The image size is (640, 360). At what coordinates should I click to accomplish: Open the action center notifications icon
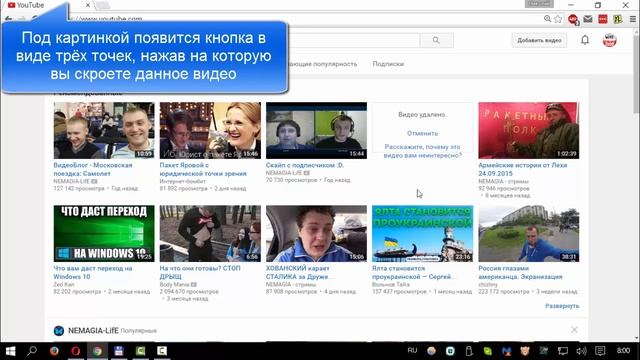click(x=600, y=351)
